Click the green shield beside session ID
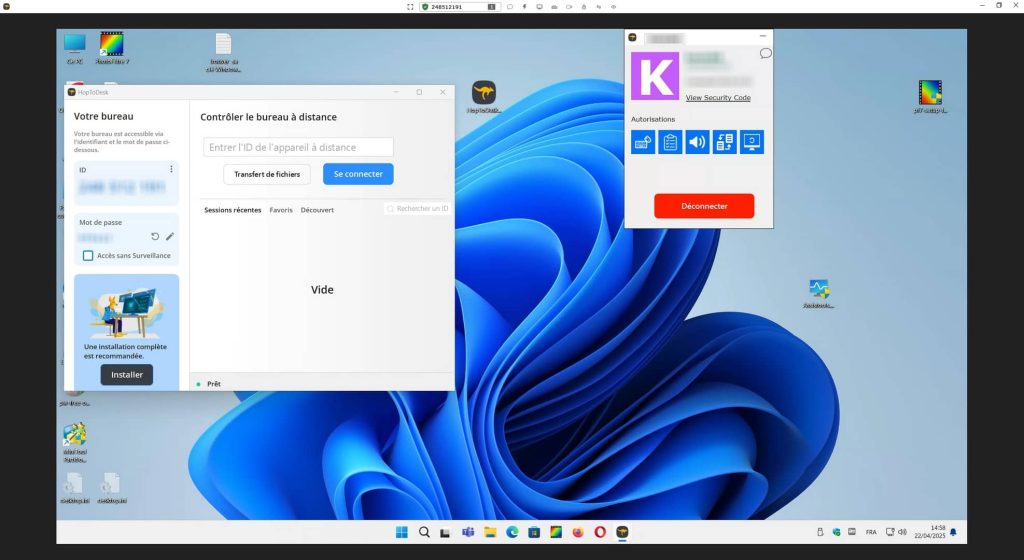 click(x=425, y=7)
